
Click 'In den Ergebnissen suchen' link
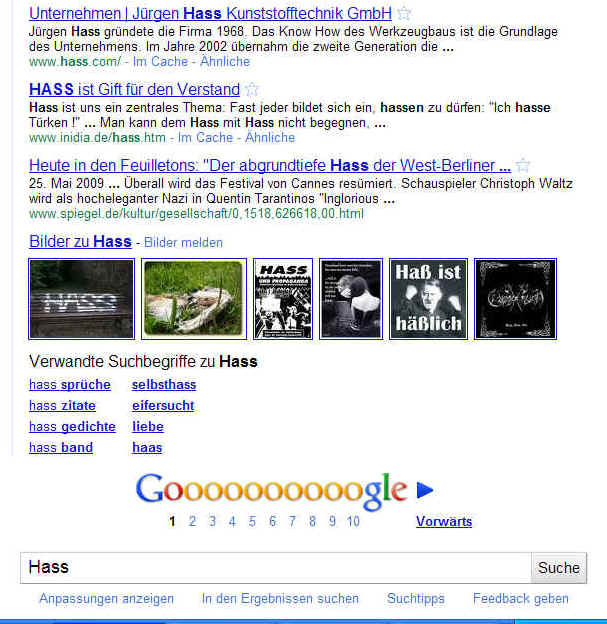coord(280,599)
